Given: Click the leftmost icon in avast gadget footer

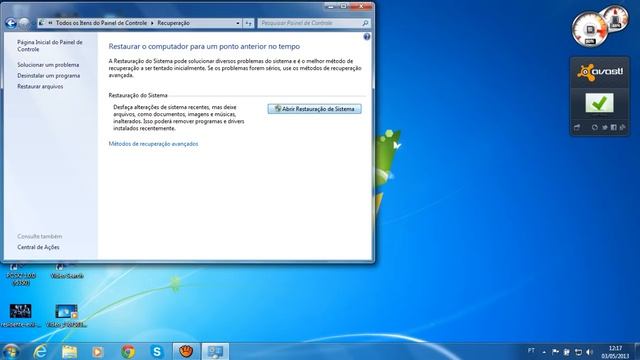Looking at the screenshot, I should 577,127.
